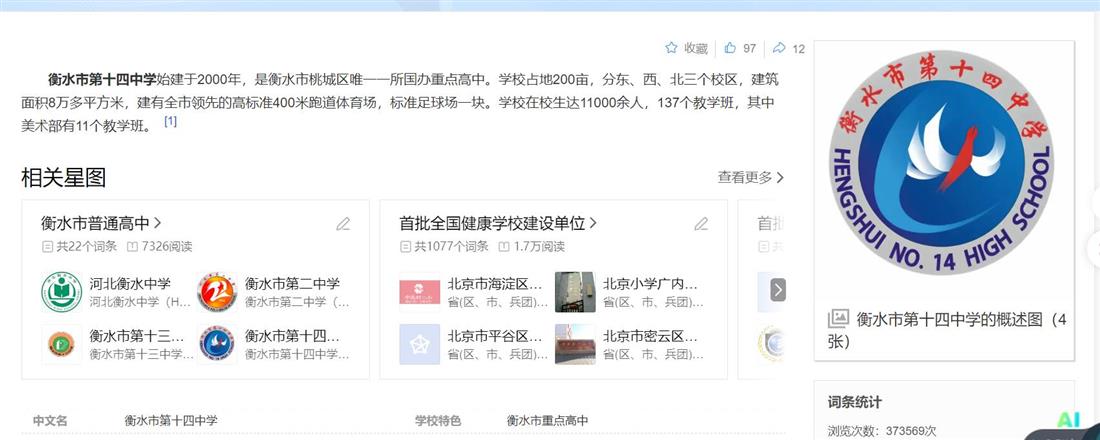
Task: Open the 衡水市普通高中 star map heading
Action: 101,223
